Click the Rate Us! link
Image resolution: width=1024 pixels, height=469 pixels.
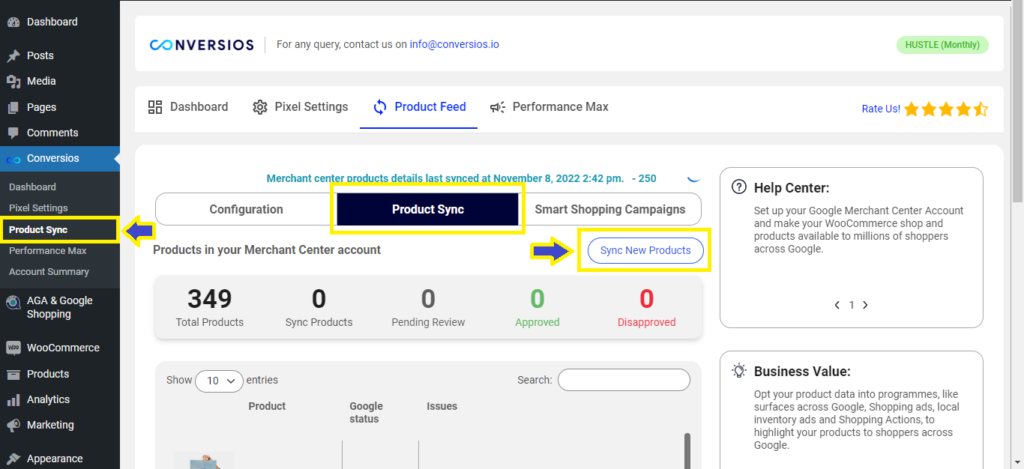(x=881, y=109)
